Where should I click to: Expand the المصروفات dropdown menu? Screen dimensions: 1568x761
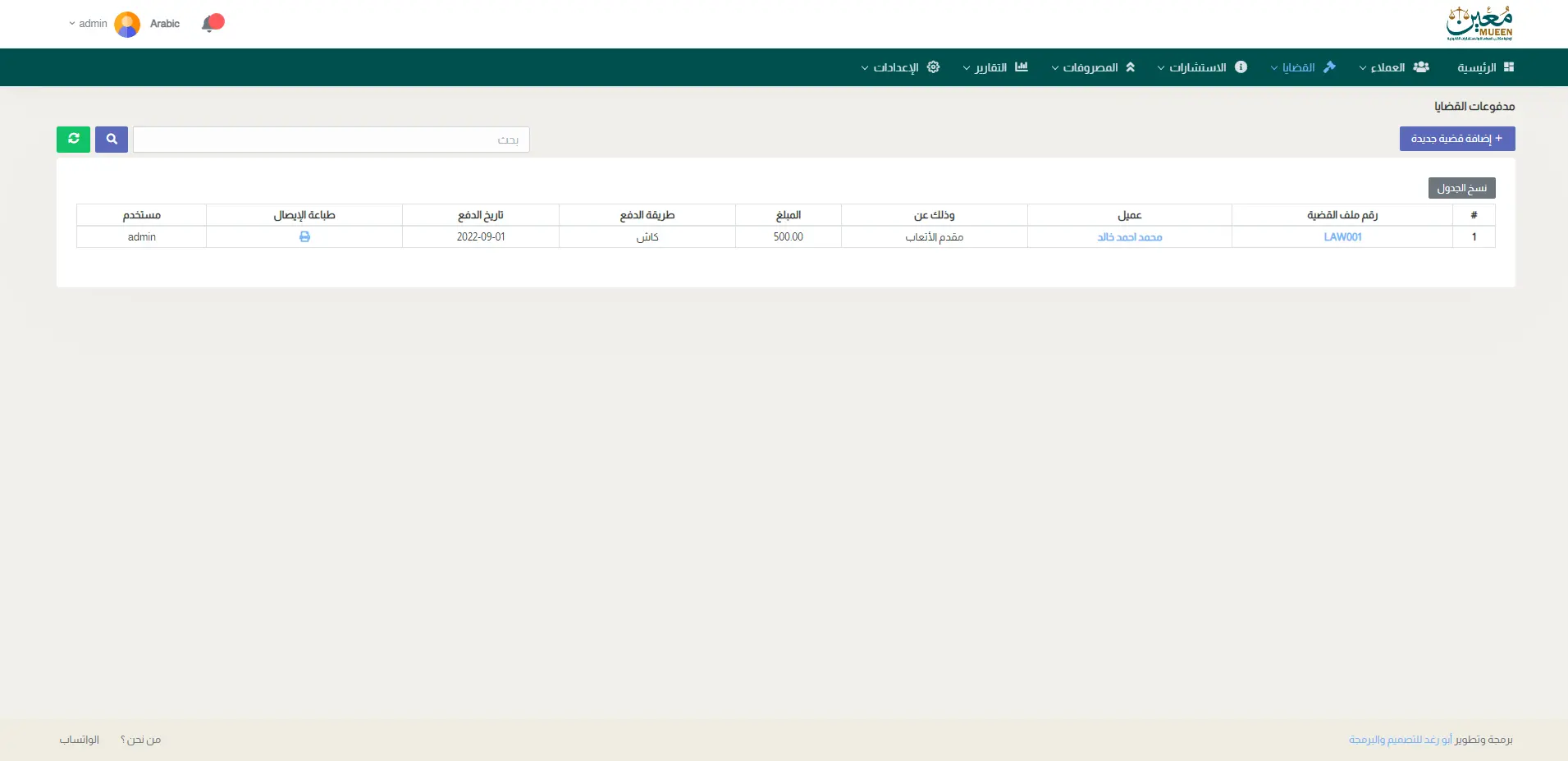(1090, 67)
